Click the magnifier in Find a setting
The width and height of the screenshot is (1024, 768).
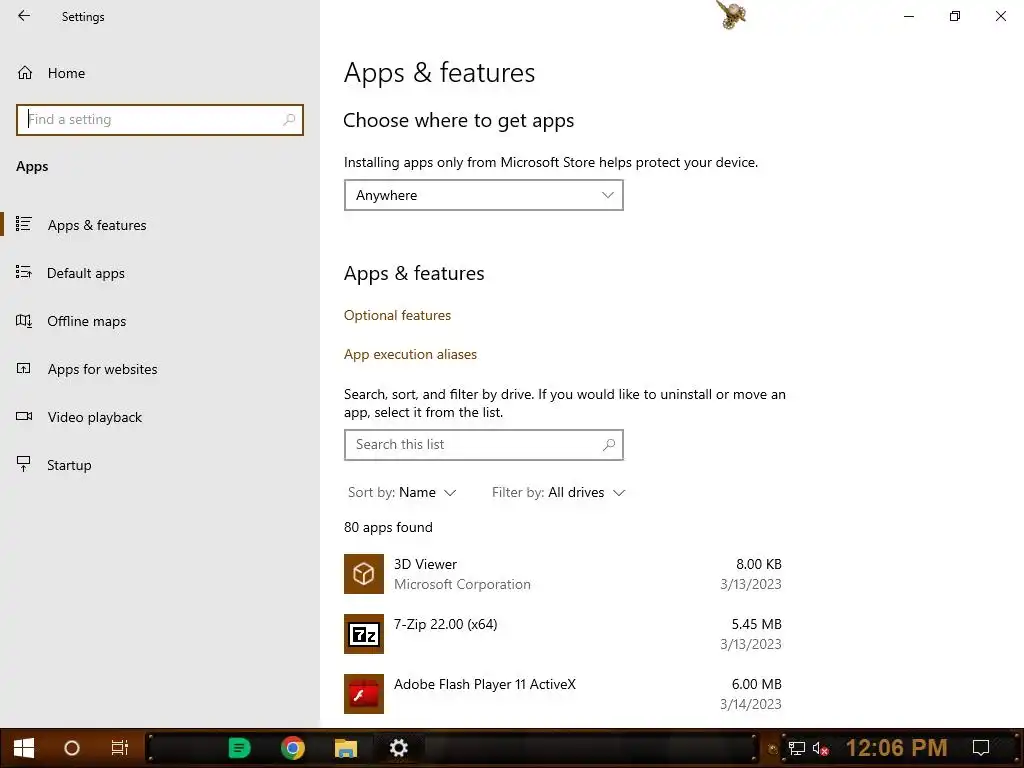(x=289, y=120)
